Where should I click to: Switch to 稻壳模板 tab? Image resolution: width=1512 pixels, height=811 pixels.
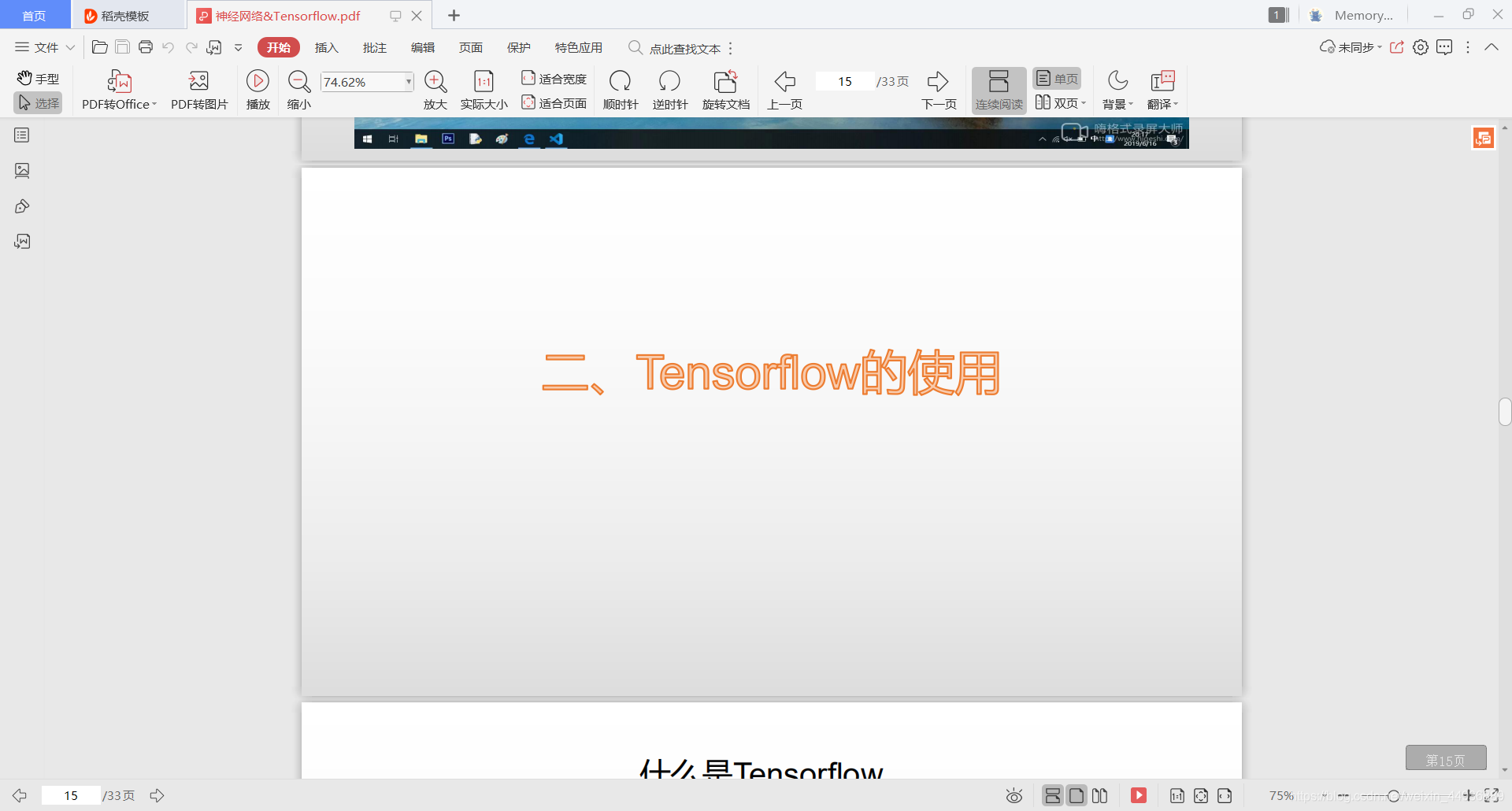(128, 15)
